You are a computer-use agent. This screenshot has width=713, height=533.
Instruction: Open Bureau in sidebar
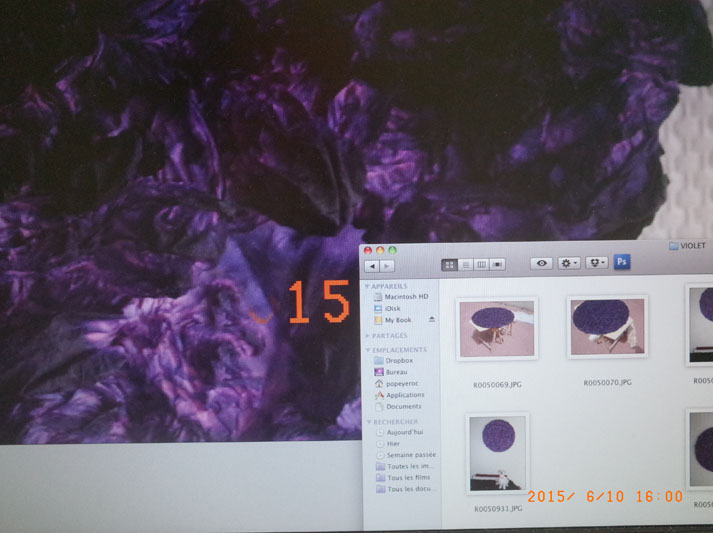tap(391, 372)
